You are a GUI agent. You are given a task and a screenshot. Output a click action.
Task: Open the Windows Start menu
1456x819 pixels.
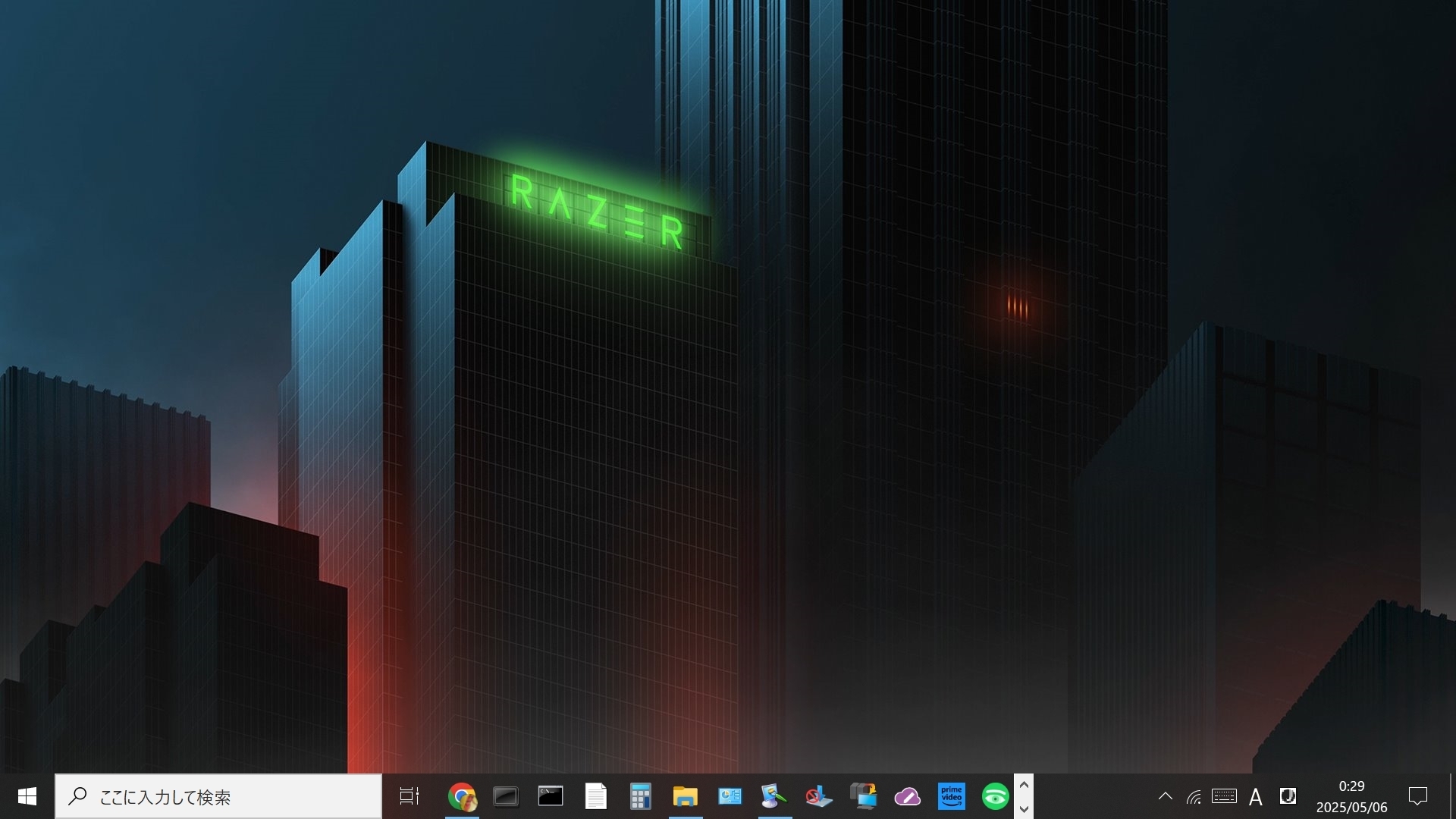[x=27, y=796]
